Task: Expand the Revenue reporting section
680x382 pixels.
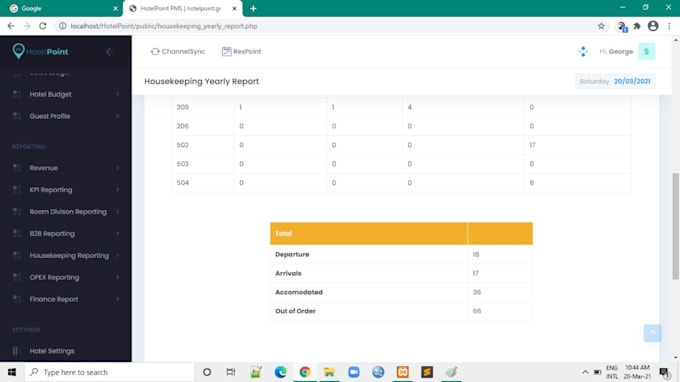Action: coord(66,168)
